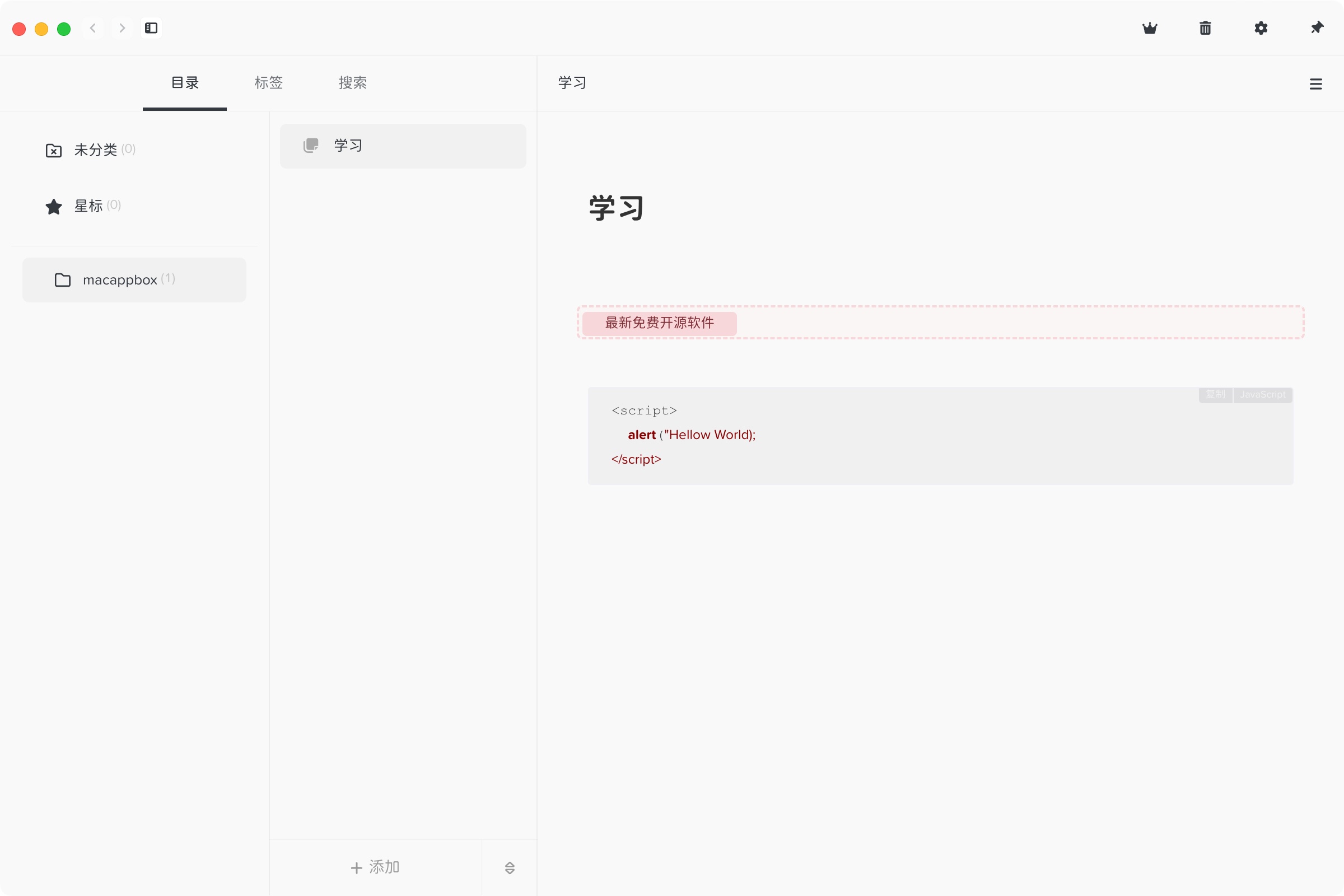The image size is (1344, 896).
Task: Click the 学习 heading title
Action: 617,208
